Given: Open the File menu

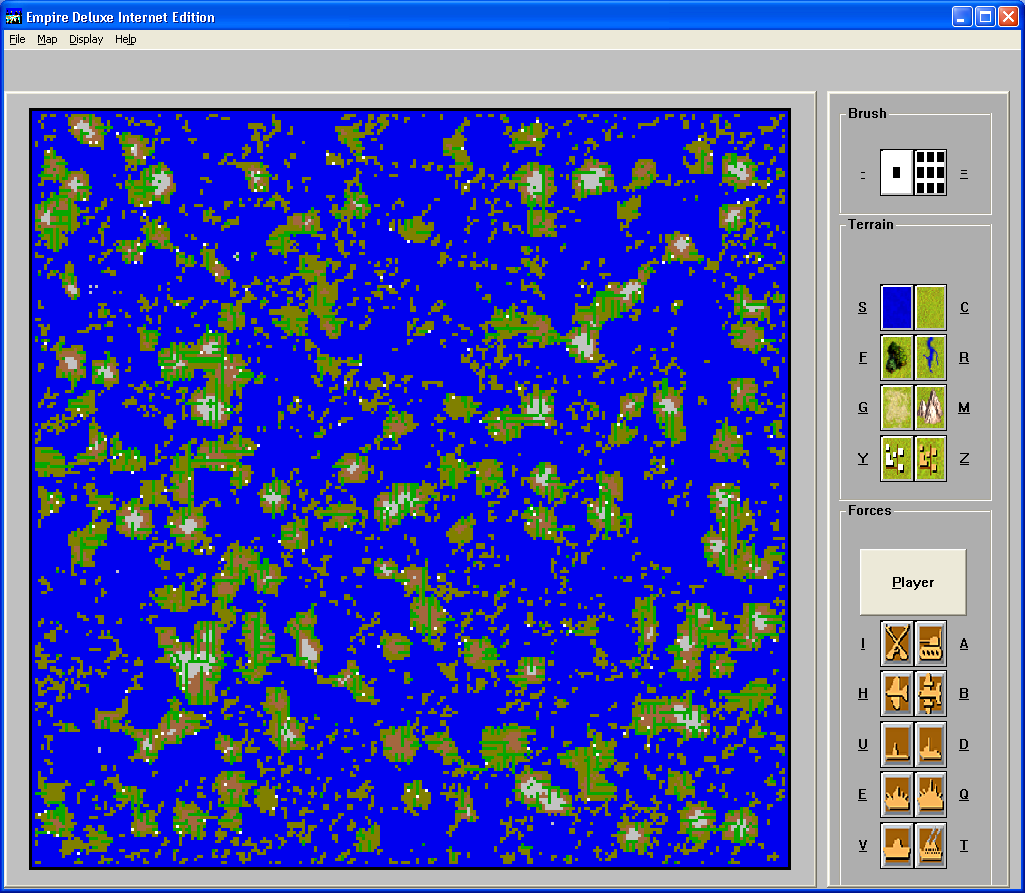Looking at the screenshot, I should click(17, 40).
